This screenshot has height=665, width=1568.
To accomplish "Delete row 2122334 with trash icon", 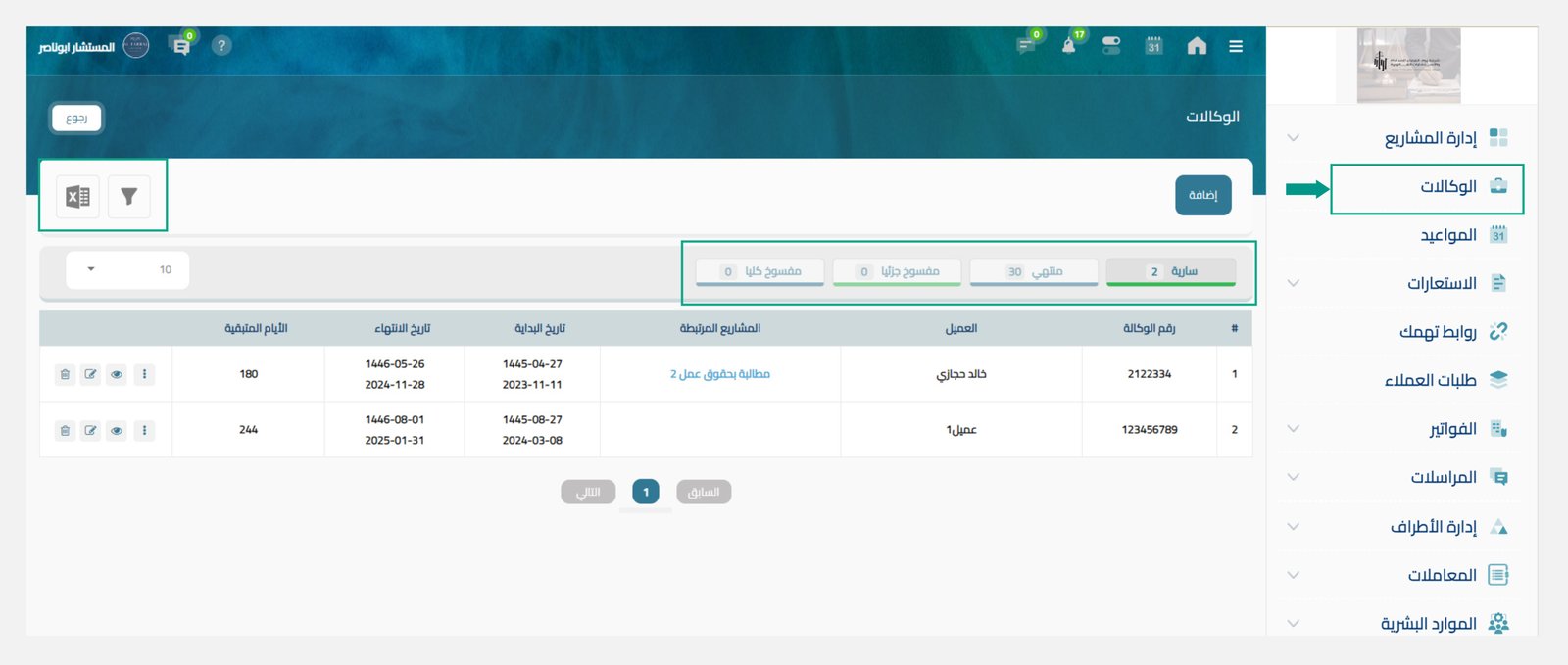I will [x=65, y=374].
